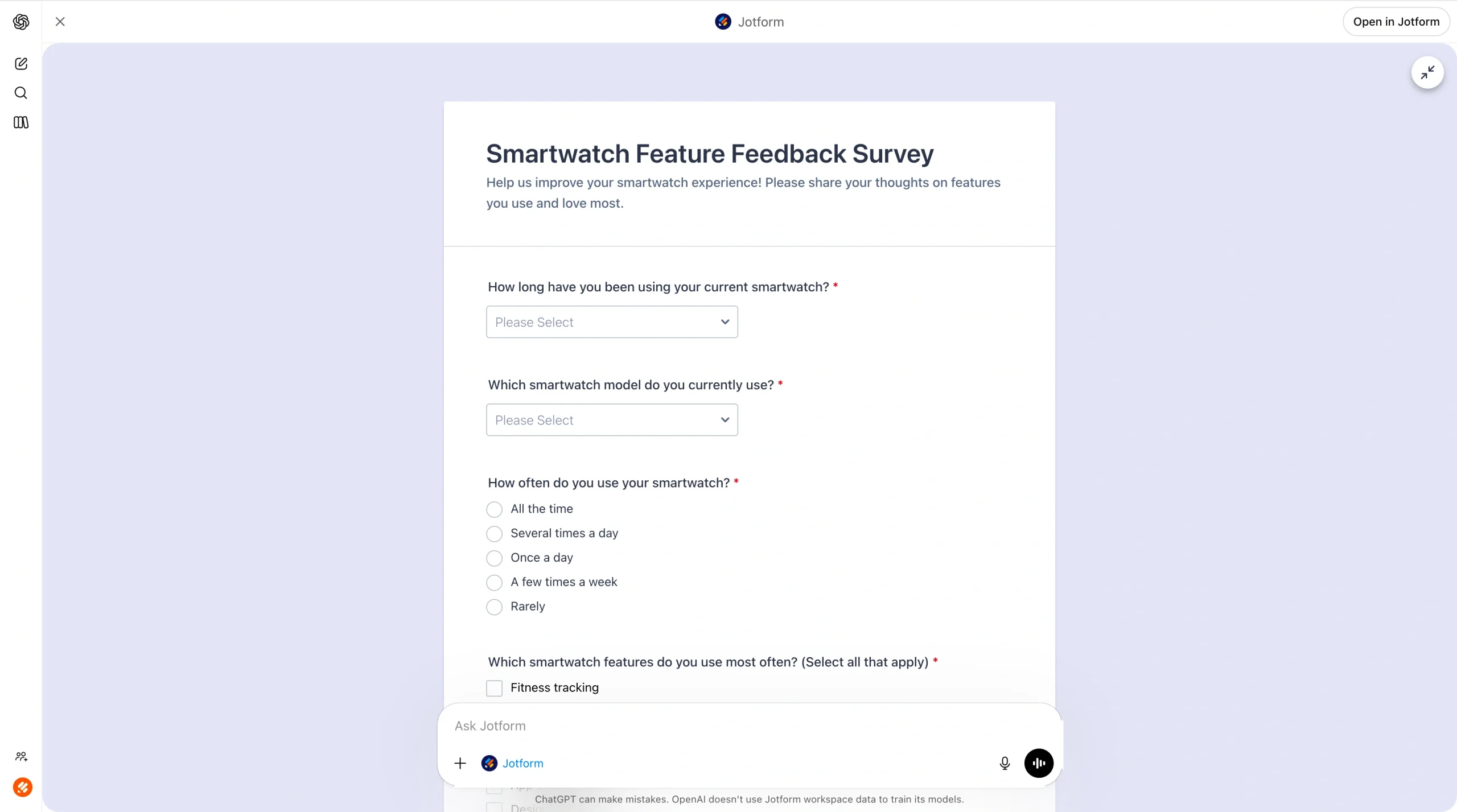The image size is (1457, 812).
Task: Select the search icon in the sidebar
Action: pos(21,93)
